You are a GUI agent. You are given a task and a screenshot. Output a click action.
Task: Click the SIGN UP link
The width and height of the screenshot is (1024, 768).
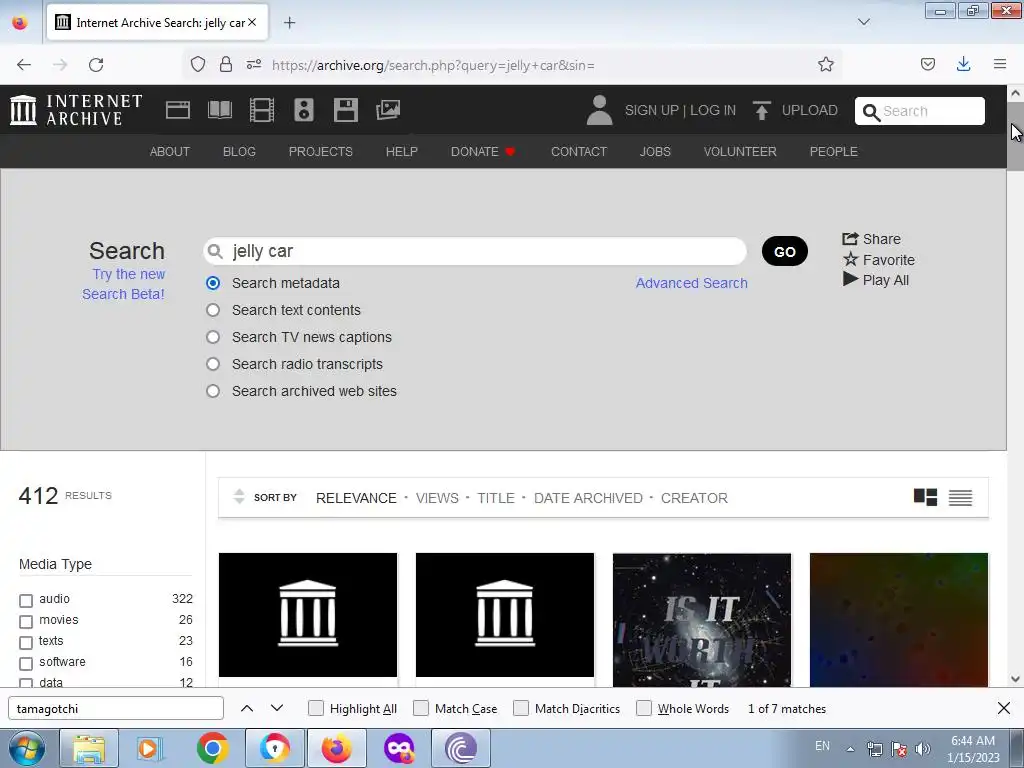pos(652,110)
